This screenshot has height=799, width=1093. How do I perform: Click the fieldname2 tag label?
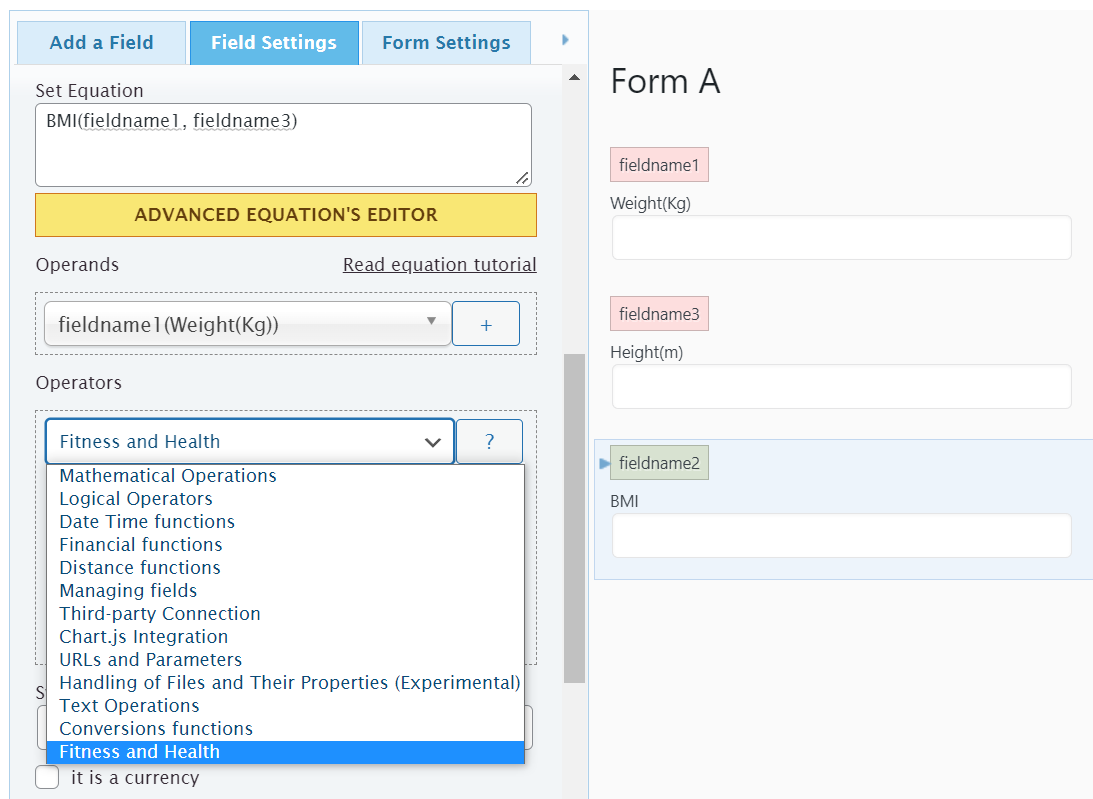pos(659,463)
